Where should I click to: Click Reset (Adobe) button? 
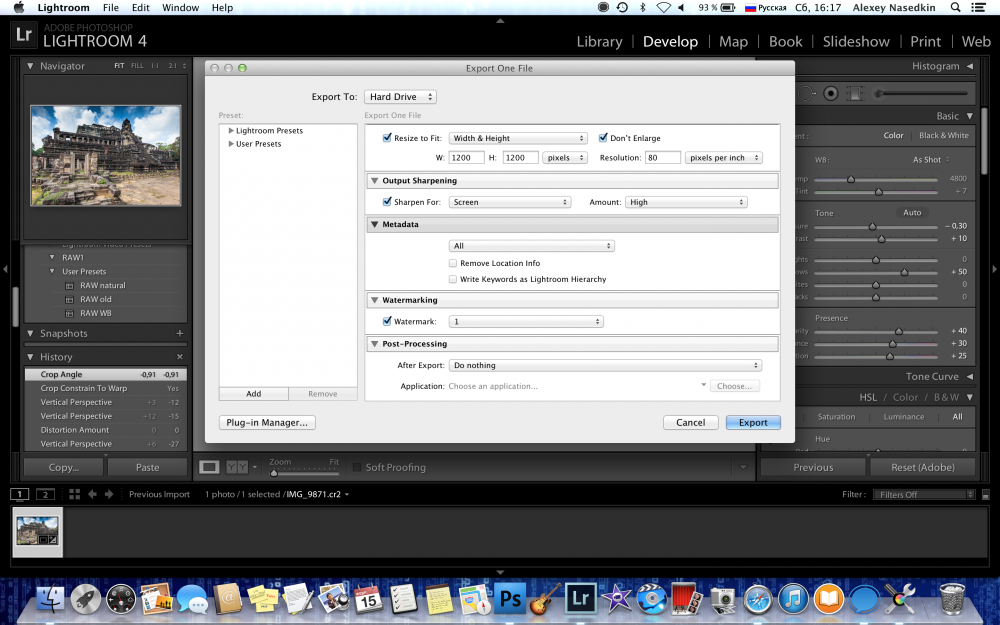(923, 467)
